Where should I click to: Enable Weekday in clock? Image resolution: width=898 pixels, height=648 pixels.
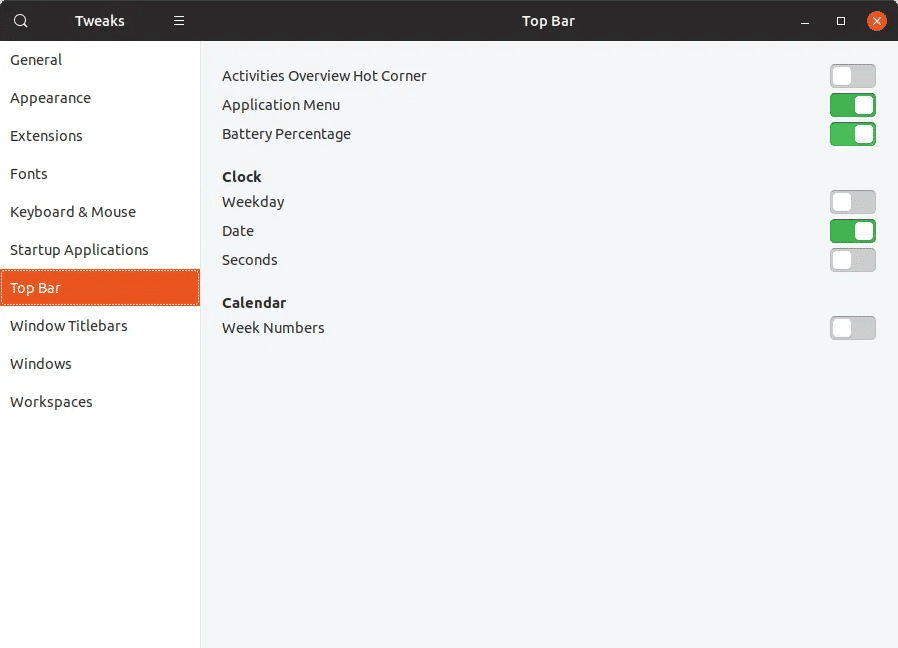pos(852,202)
